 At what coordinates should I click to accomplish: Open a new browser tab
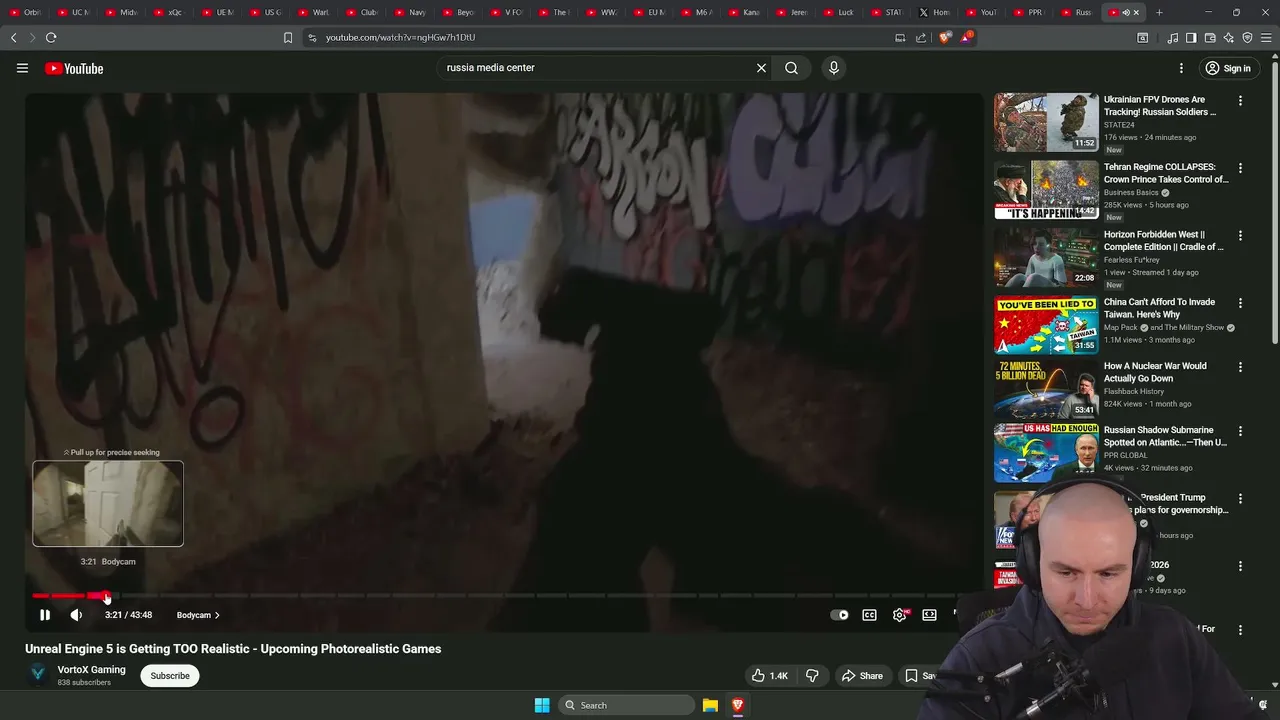pos(1159,13)
